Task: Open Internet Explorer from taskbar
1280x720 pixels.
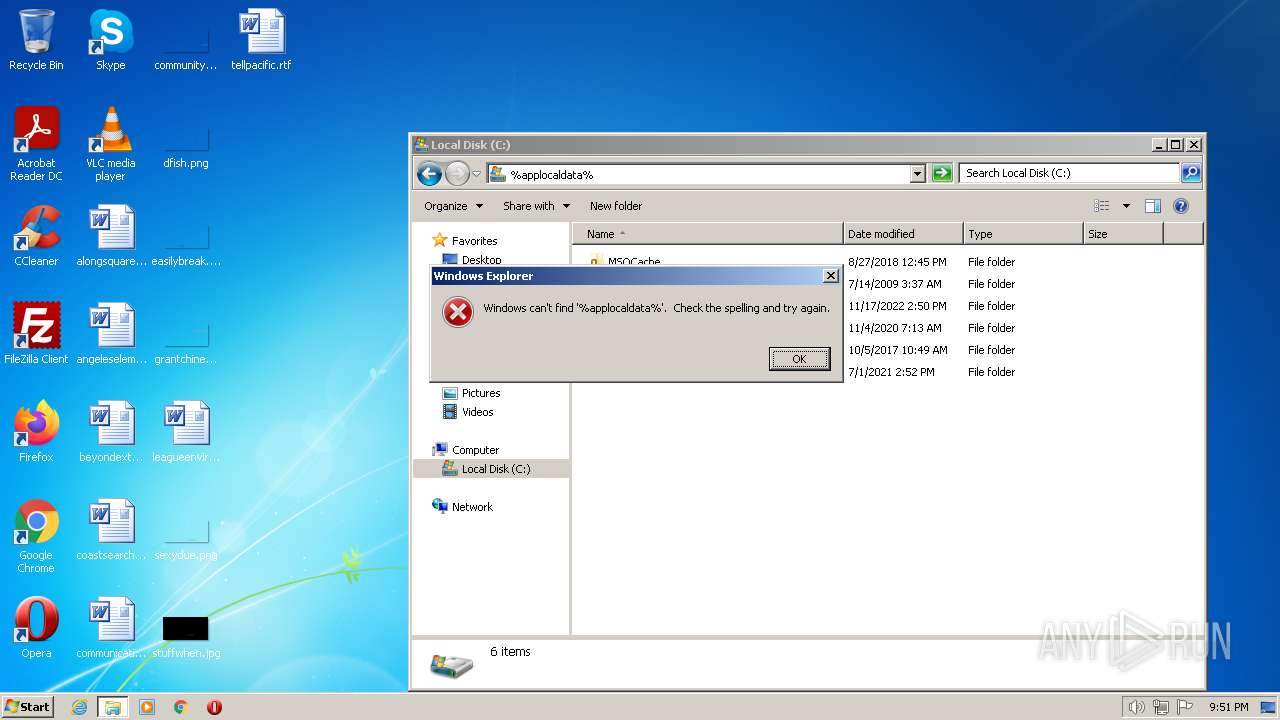Action: click(x=80, y=707)
